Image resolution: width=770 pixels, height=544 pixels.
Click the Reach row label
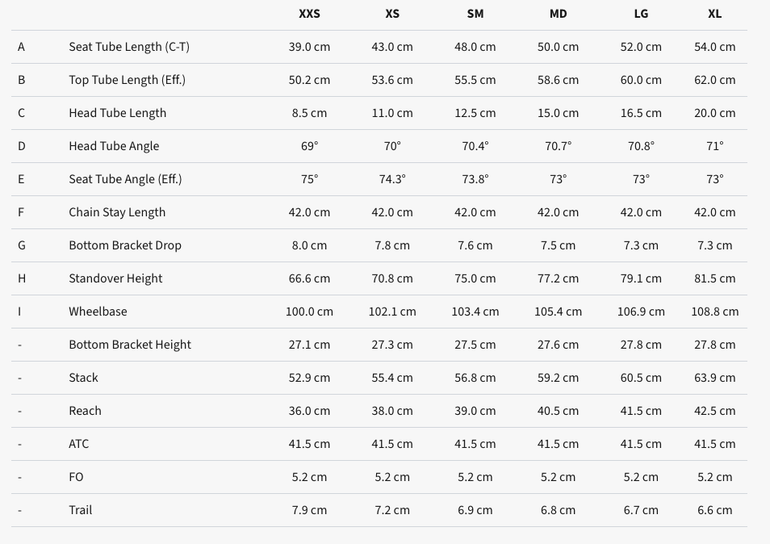85,410
